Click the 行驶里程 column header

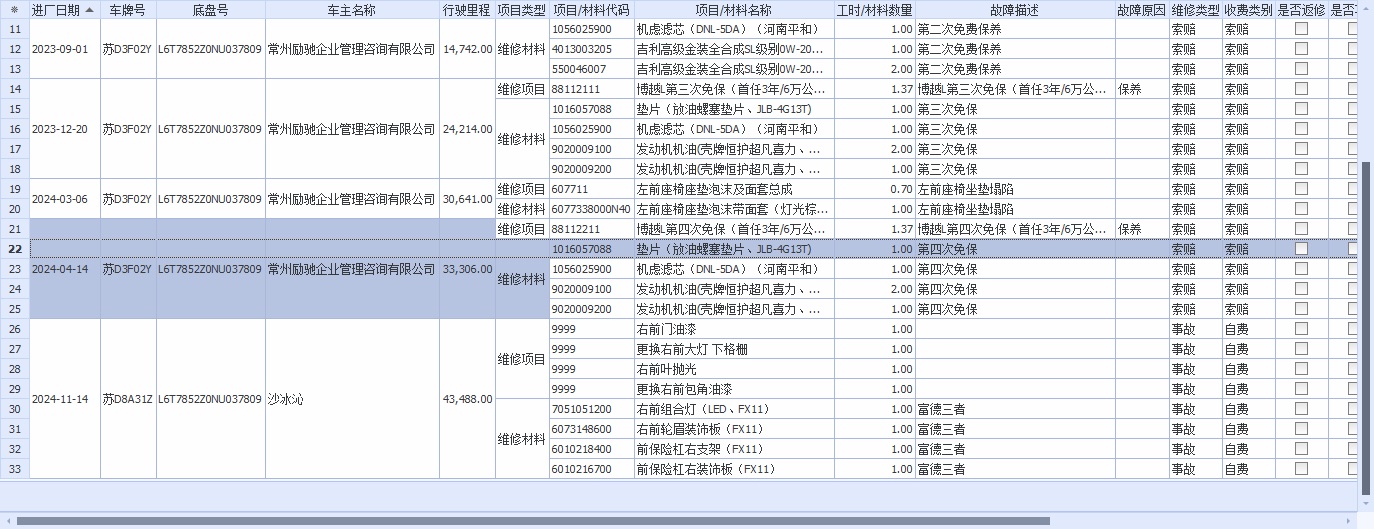[x=467, y=10]
